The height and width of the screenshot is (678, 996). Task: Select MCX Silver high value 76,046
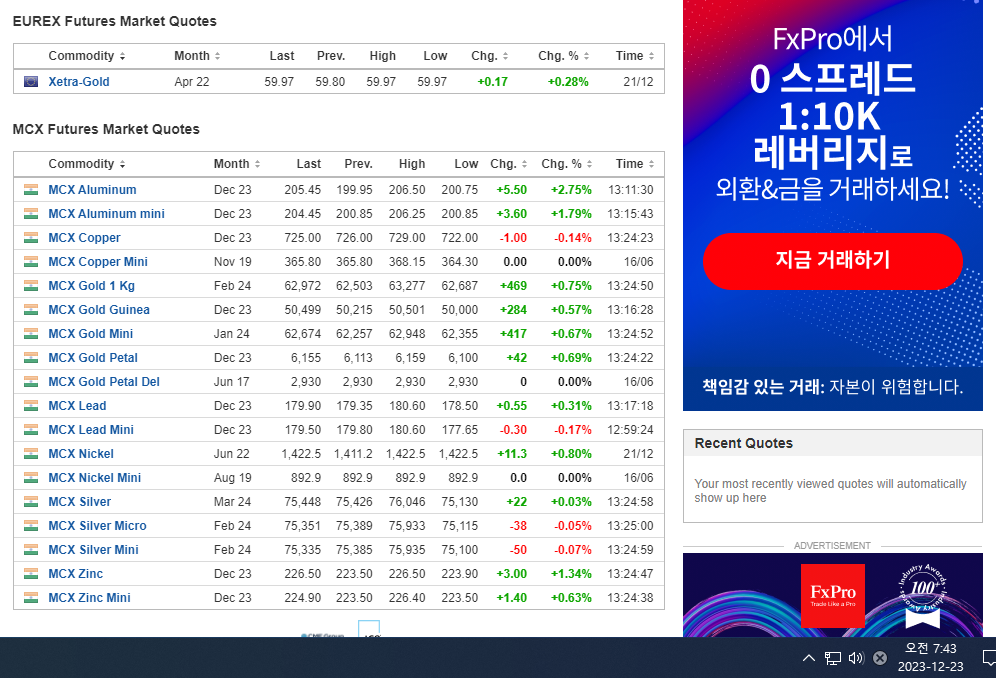tap(407, 502)
